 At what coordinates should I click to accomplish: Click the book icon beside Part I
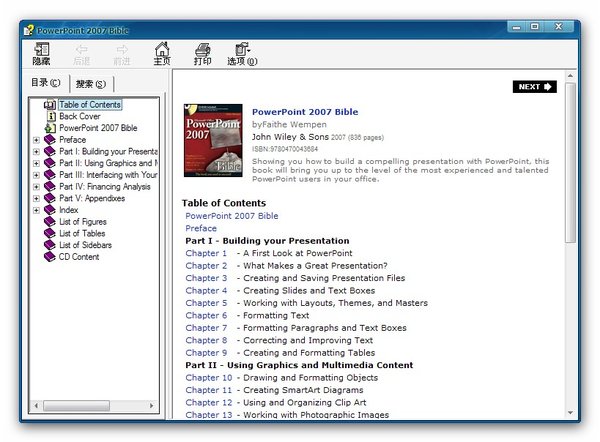[x=50, y=152]
